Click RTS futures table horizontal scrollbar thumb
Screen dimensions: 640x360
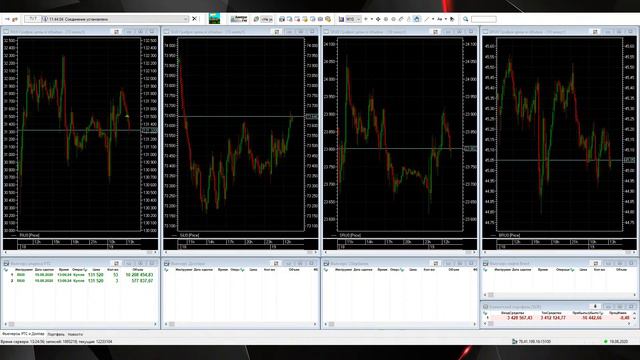[11, 324]
